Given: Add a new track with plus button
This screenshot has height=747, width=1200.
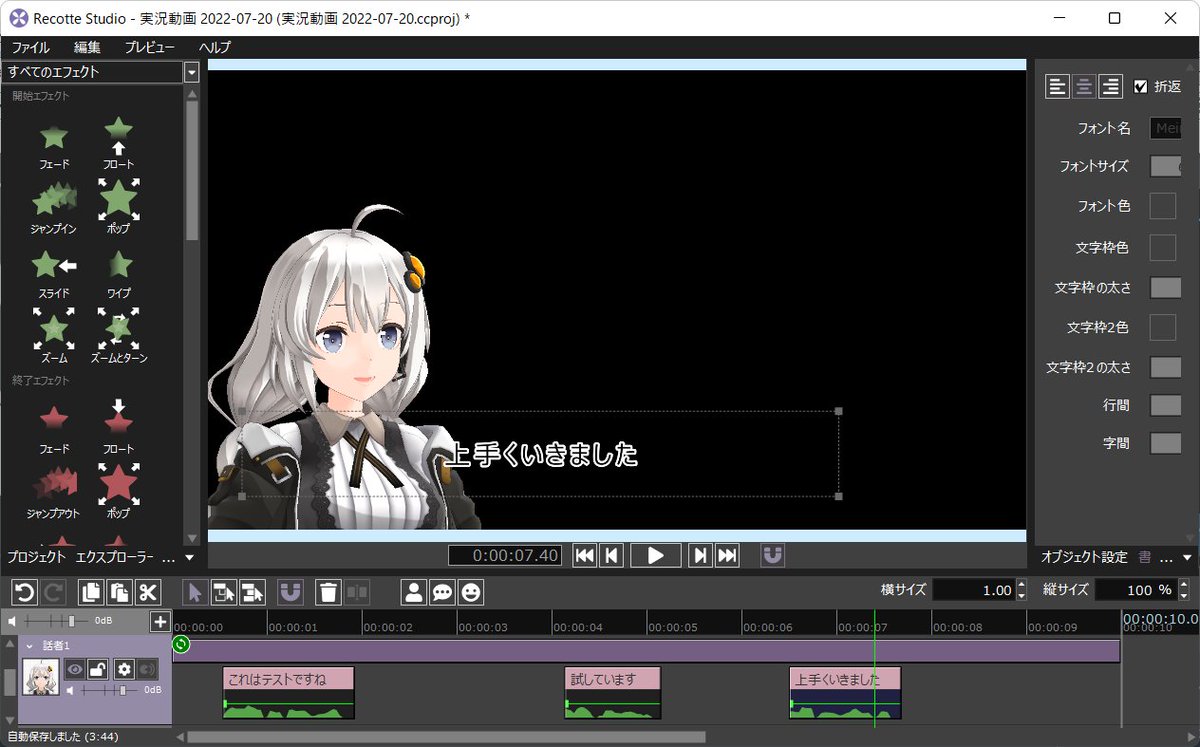Looking at the screenshot, I should [x=160, y=621].
